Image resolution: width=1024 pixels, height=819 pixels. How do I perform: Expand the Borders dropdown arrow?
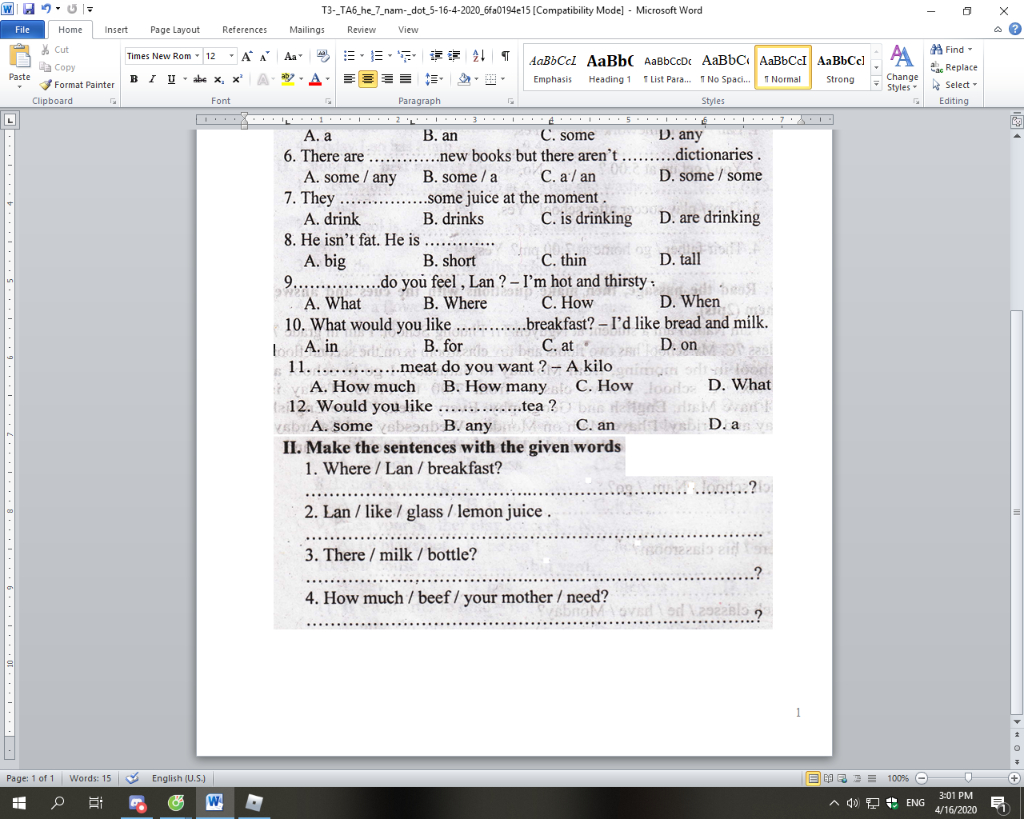coord(503,79)
